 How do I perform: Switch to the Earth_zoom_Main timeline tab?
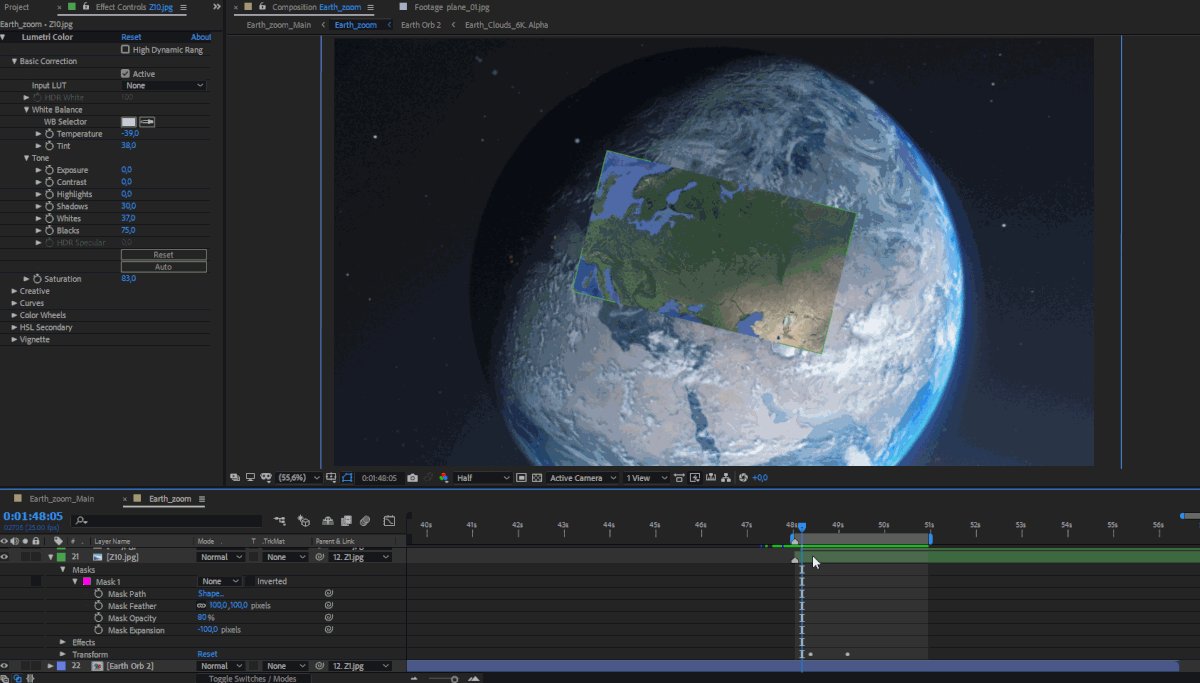tap(61, 498)
